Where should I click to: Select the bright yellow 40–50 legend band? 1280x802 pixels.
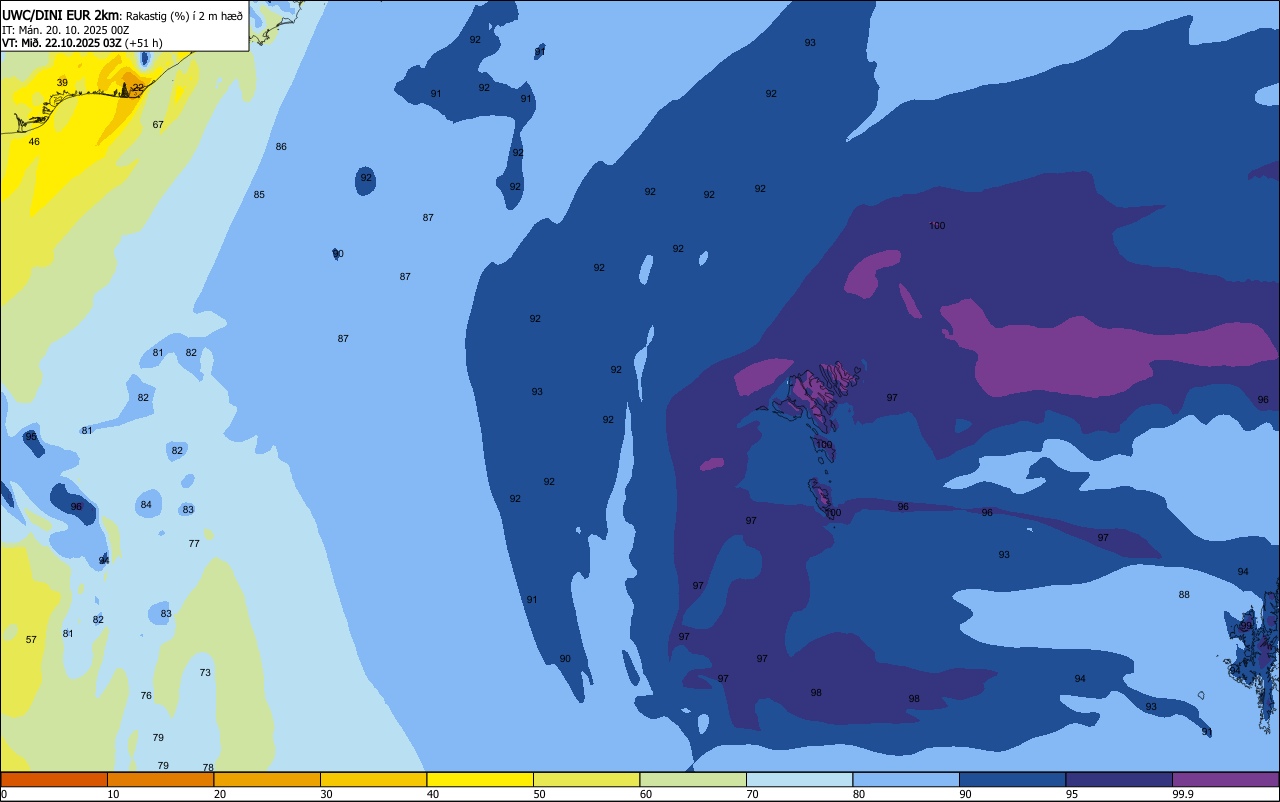[480, 779]
